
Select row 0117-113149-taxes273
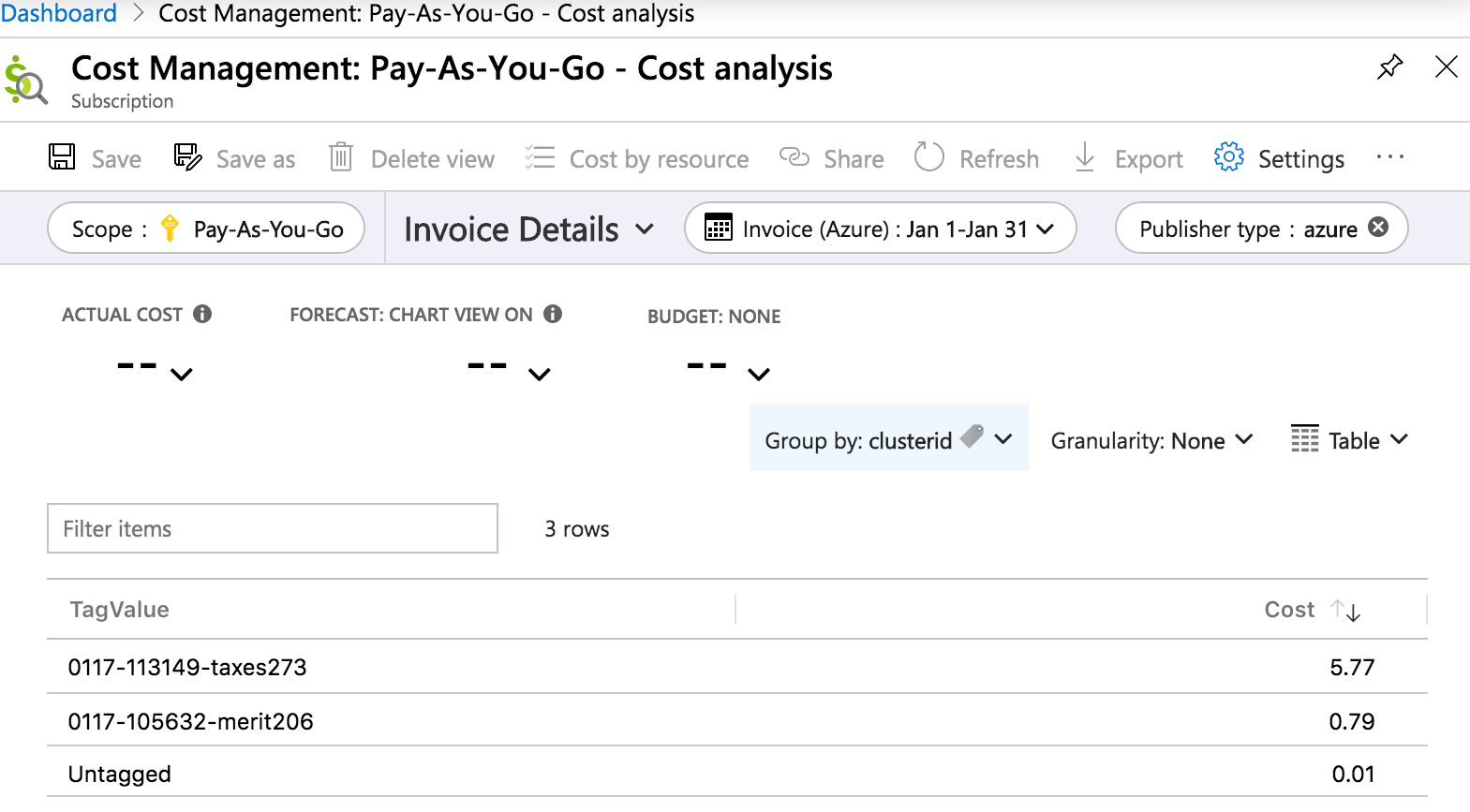click(x=737, y=667)
